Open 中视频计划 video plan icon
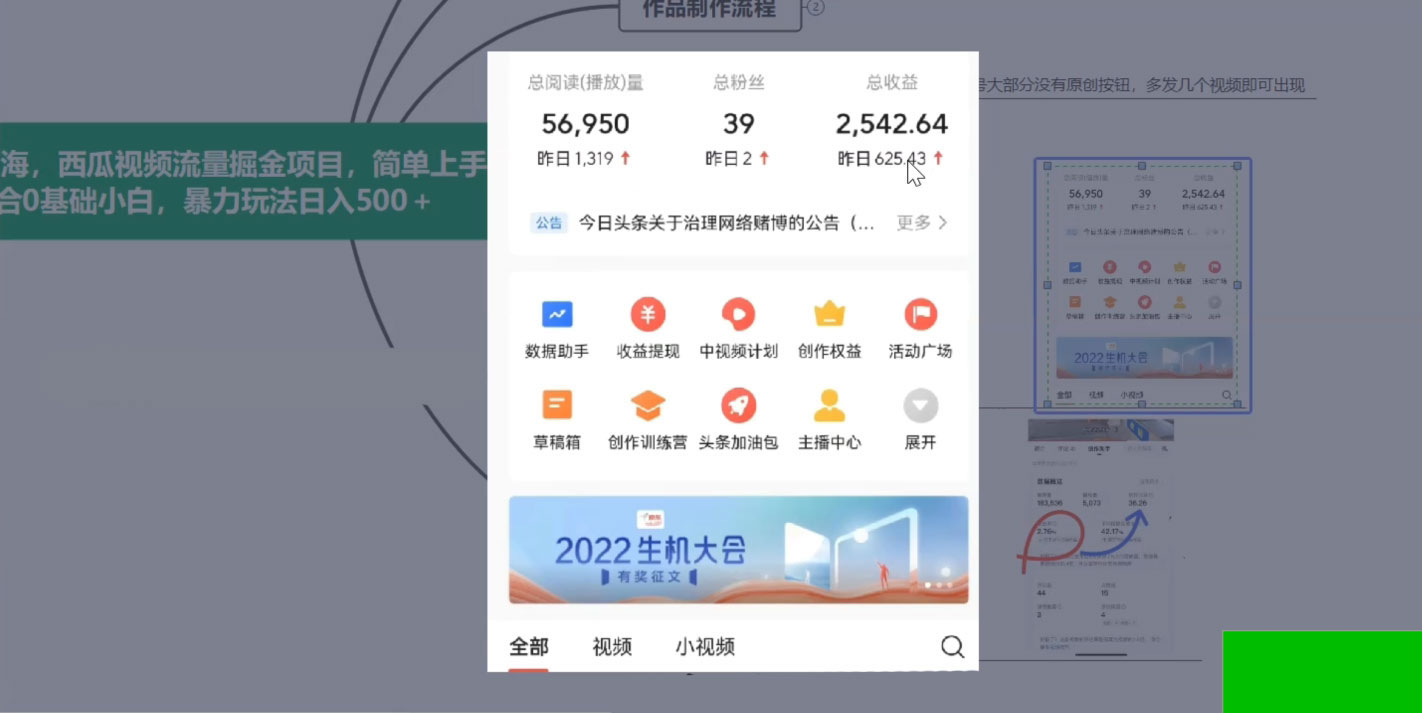This screenshot has width=1422, height=713. coord(738,315)
